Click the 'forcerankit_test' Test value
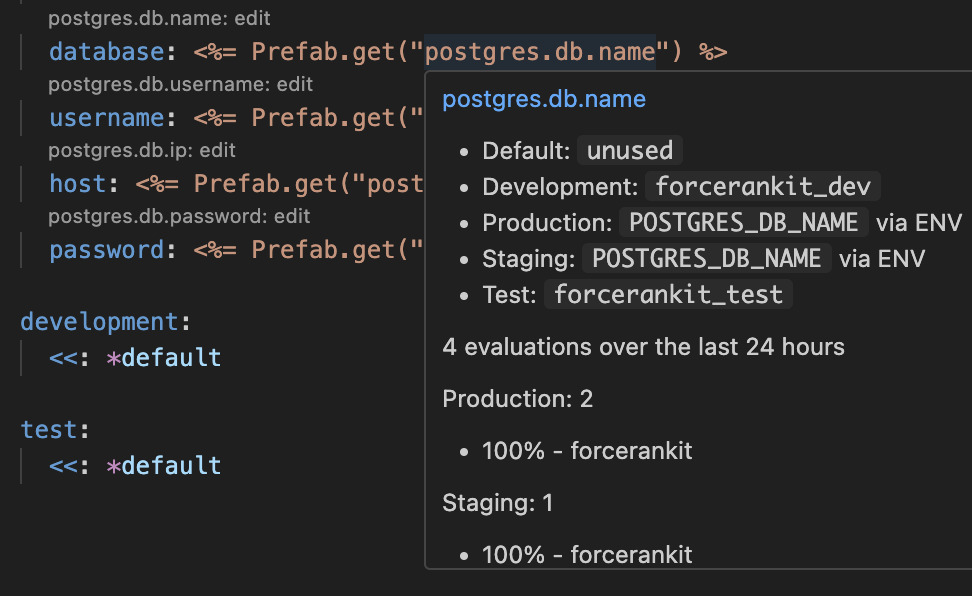Screen dimensions: 972x596 668,295
